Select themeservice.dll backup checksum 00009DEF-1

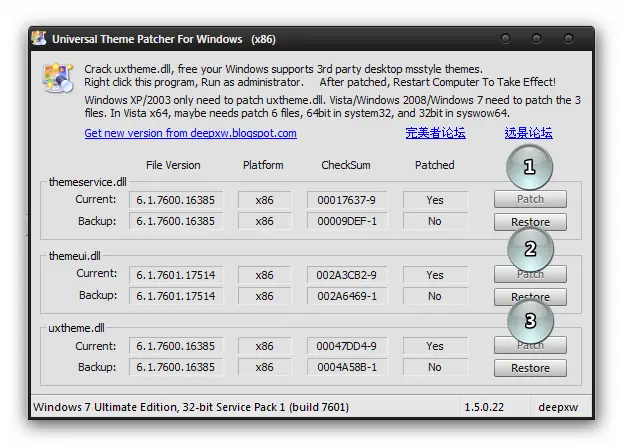click(347, 221)
